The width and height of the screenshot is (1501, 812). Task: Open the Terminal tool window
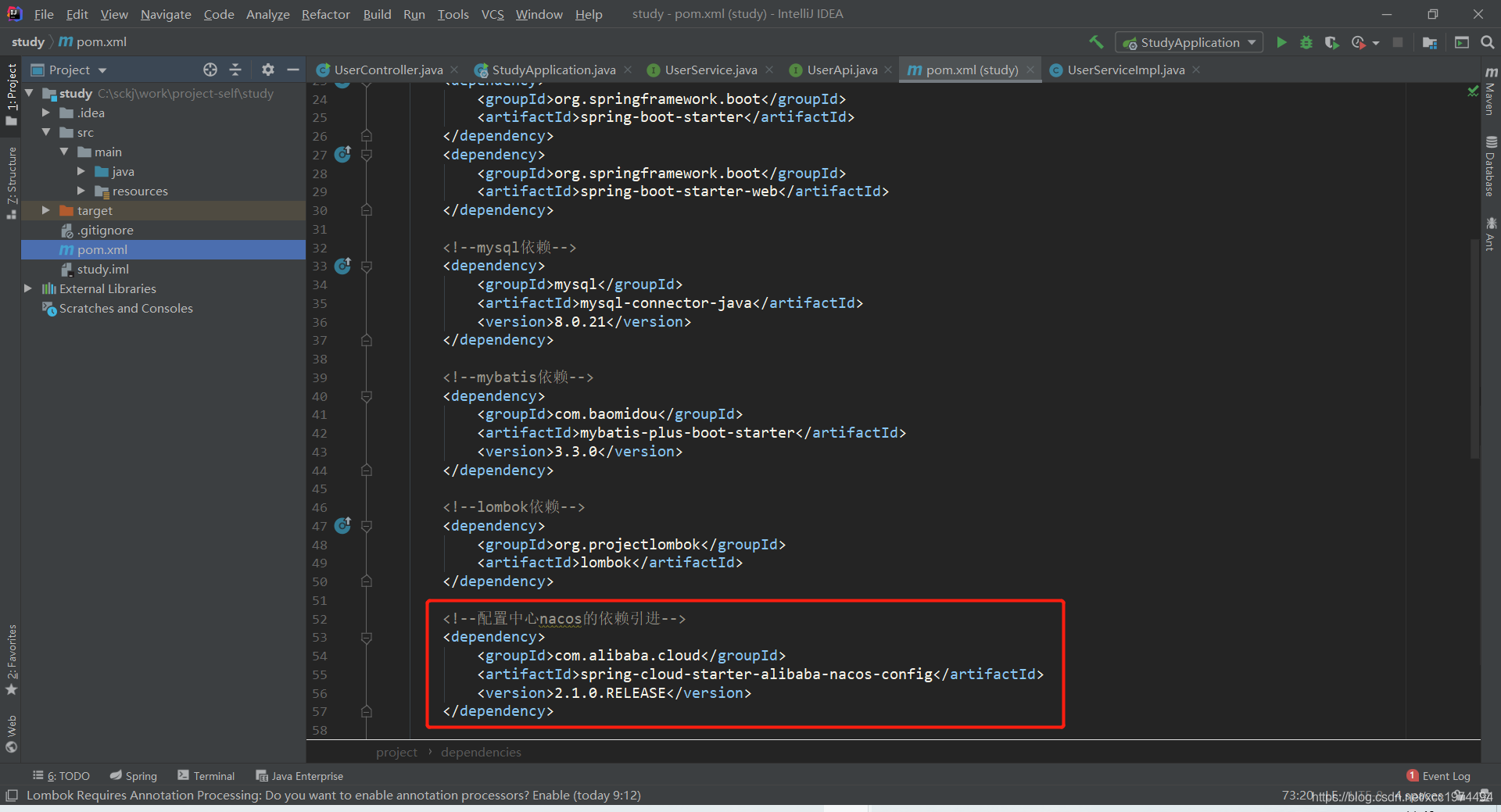click(x=206, y=776)
